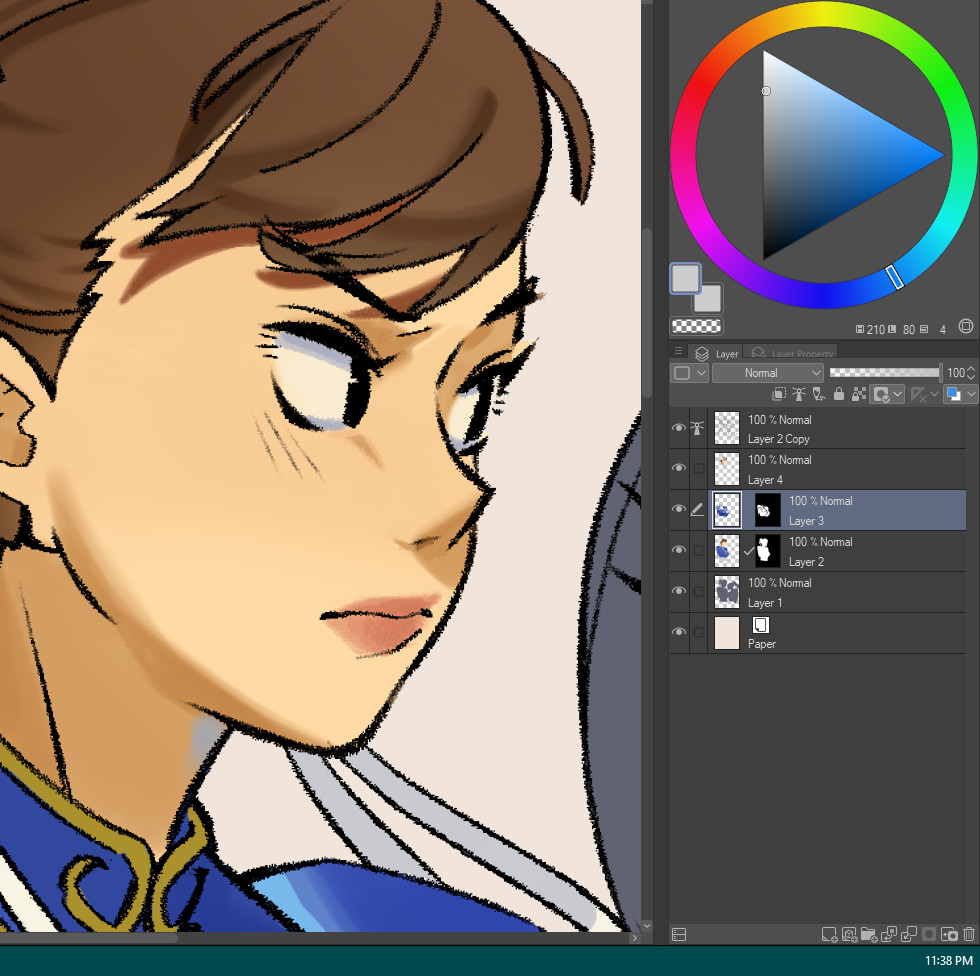
Task: Switch to the Layer Property tab
Action: tap(791, 353)
